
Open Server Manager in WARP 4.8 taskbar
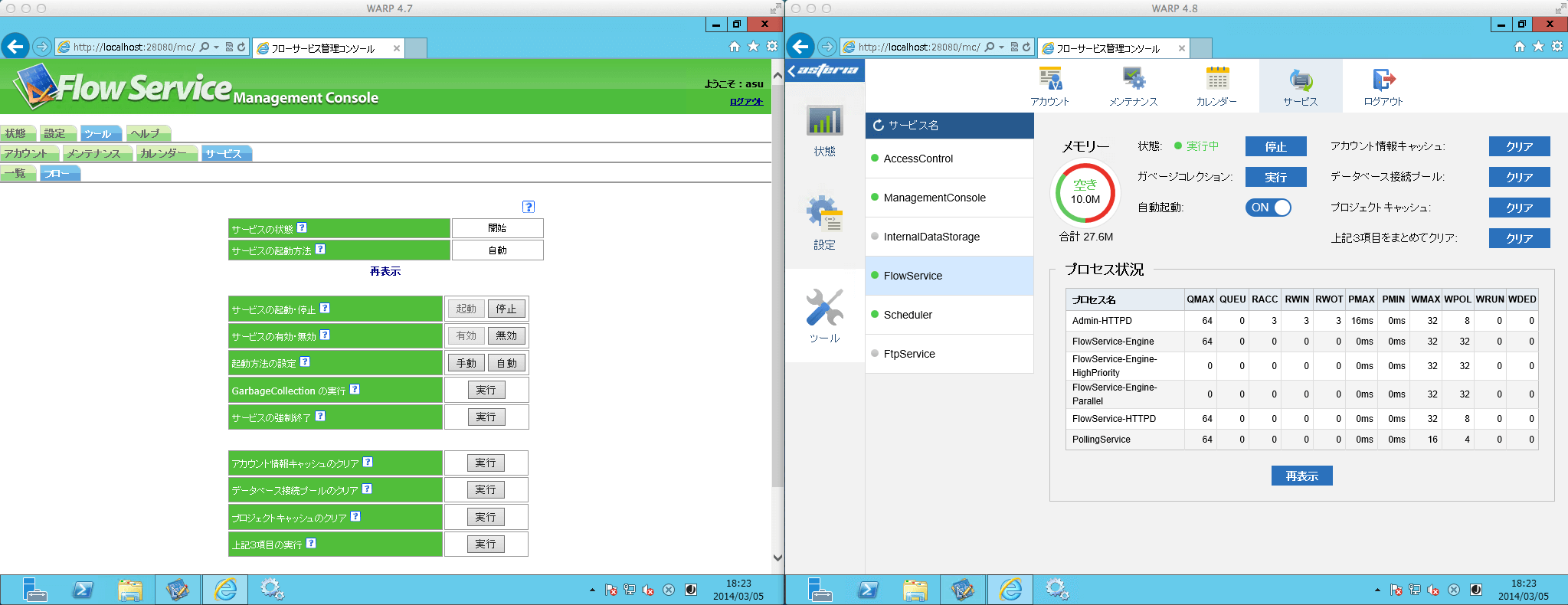point(820,590)
